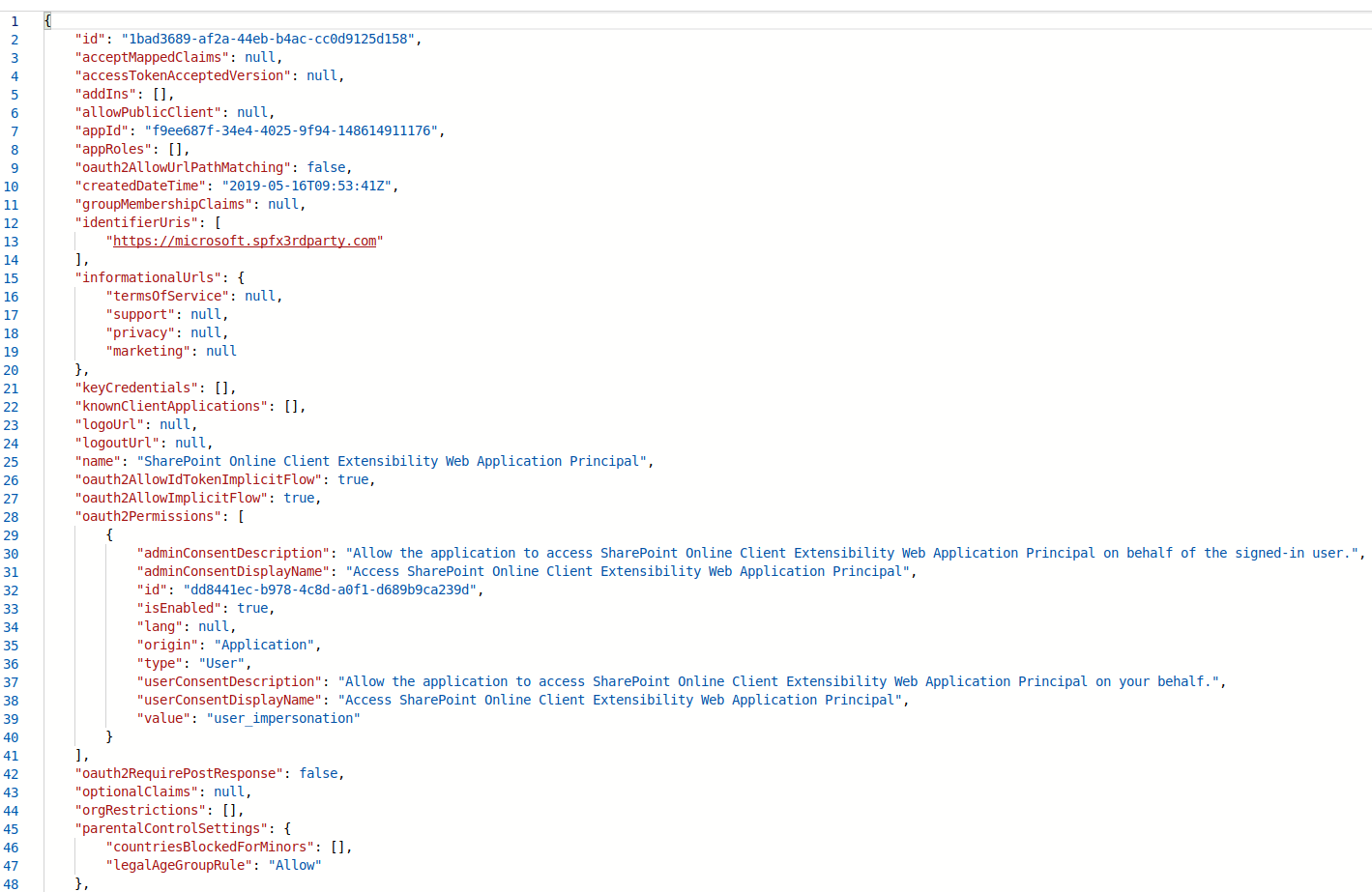Click the "adminConsentDescription" key
1372x892 pixels.
point(233,553)
